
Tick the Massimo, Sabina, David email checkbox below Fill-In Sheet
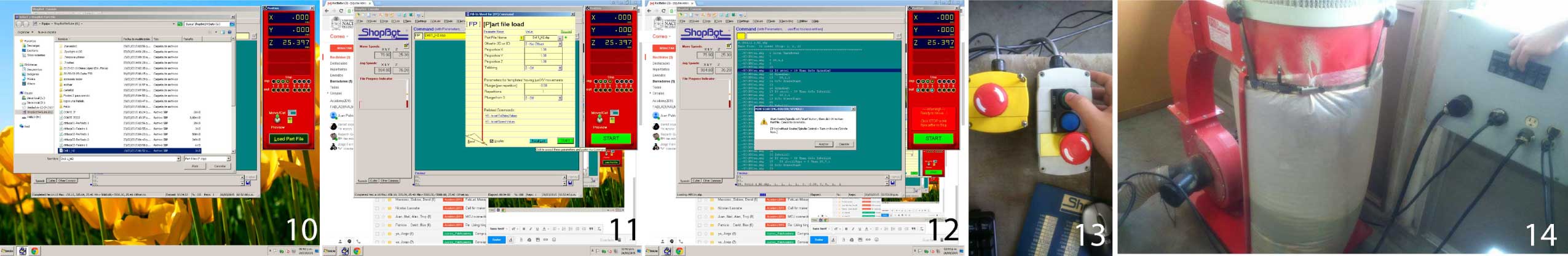pyautogui.click(x=377, y=200)
